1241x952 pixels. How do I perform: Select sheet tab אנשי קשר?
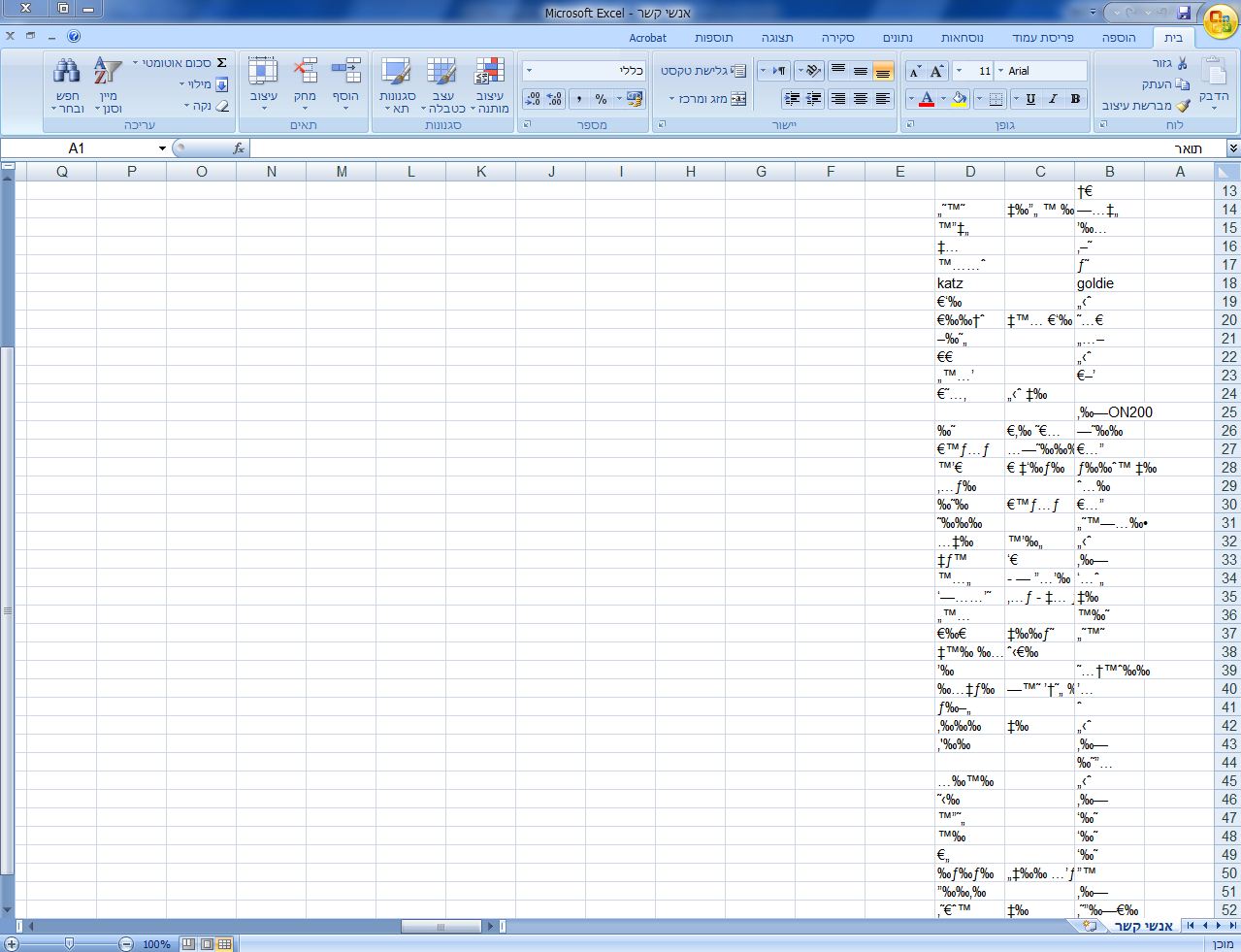(x=1143, y=926)
